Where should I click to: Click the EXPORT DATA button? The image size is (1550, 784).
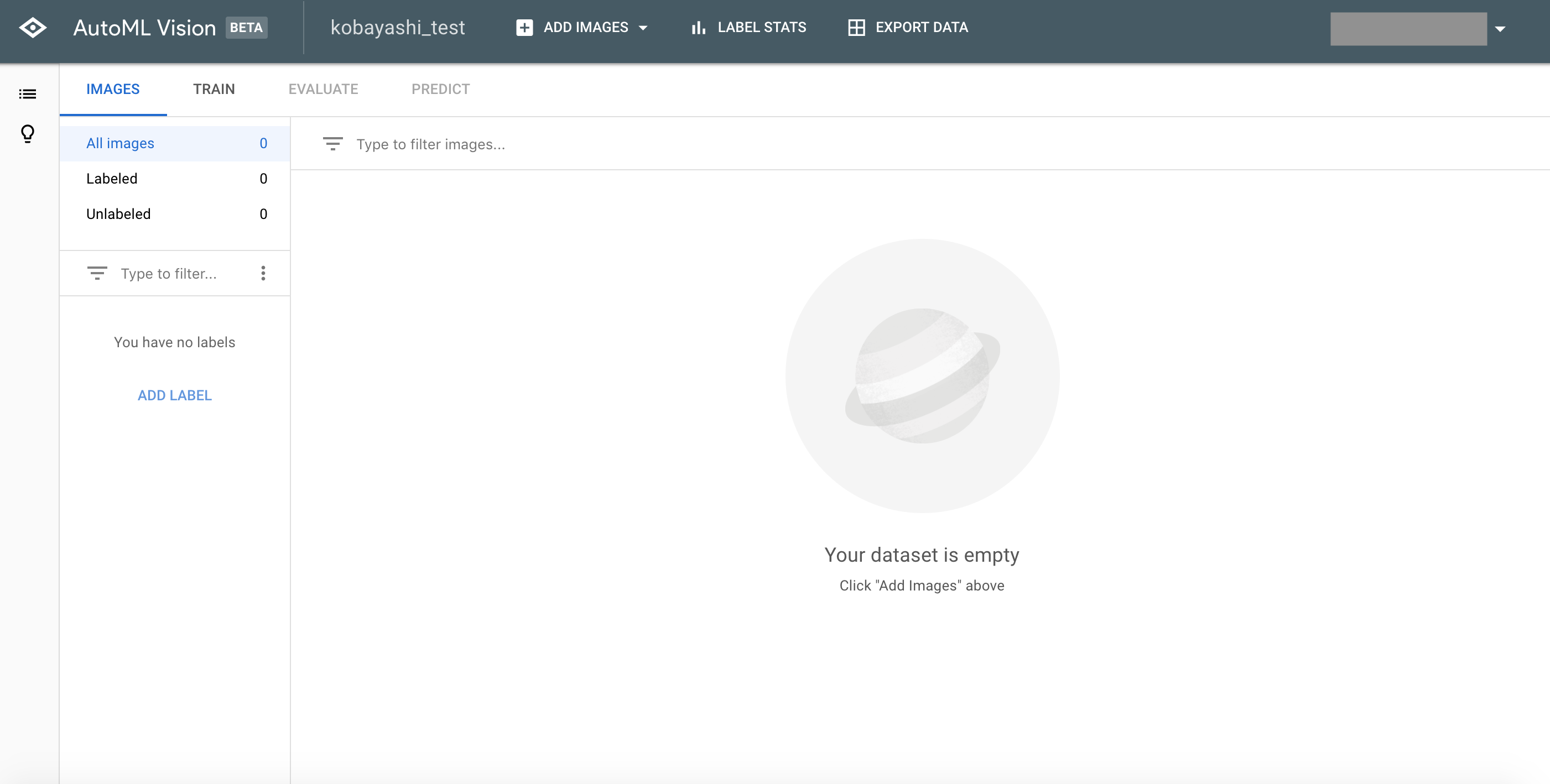pos(907,28)
